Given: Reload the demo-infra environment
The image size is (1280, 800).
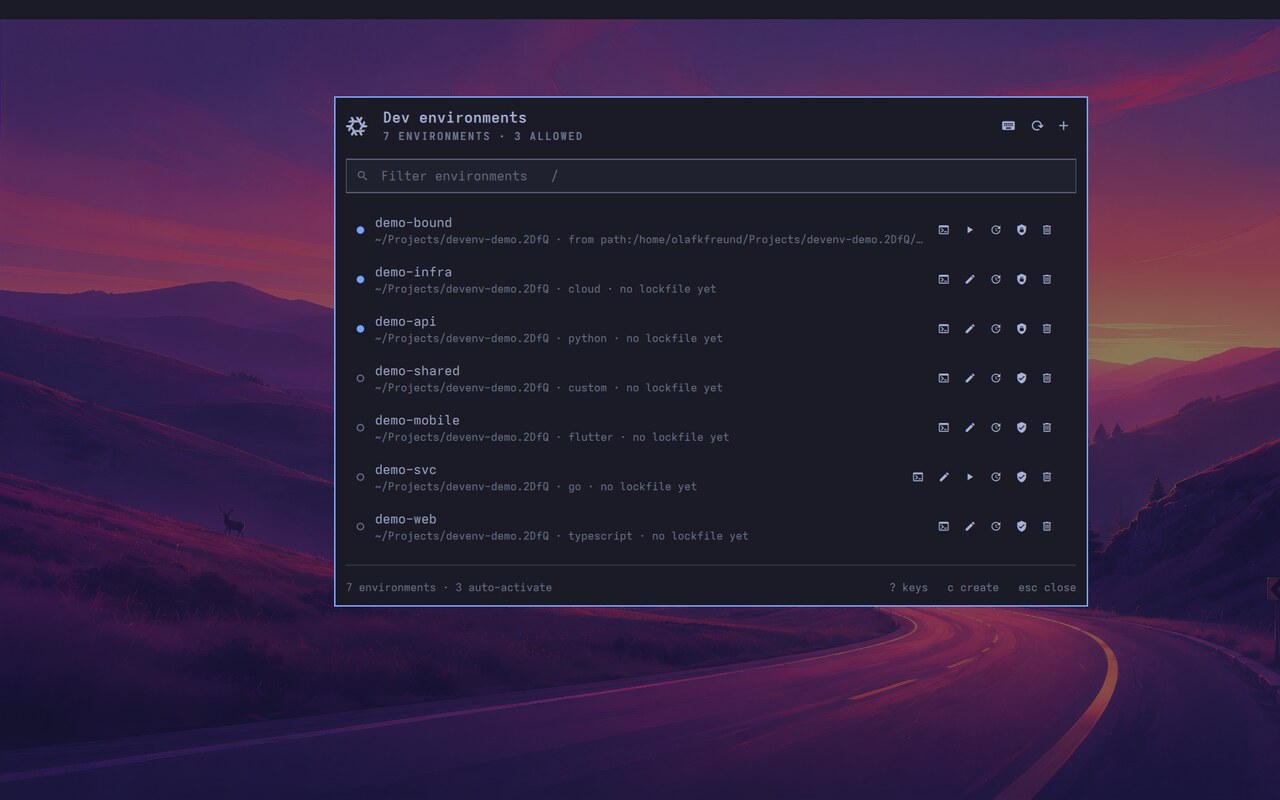Looking at the screenshot, I should 995,280.
